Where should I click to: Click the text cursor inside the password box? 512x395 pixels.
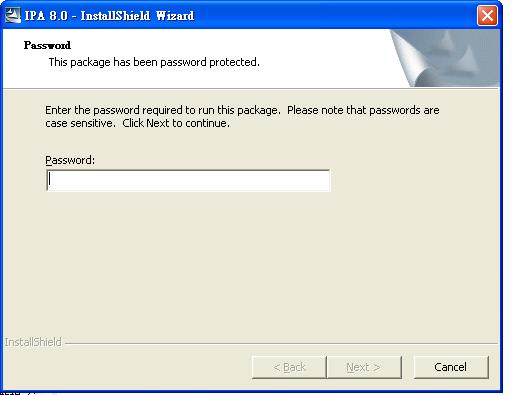tap(49, 180)
